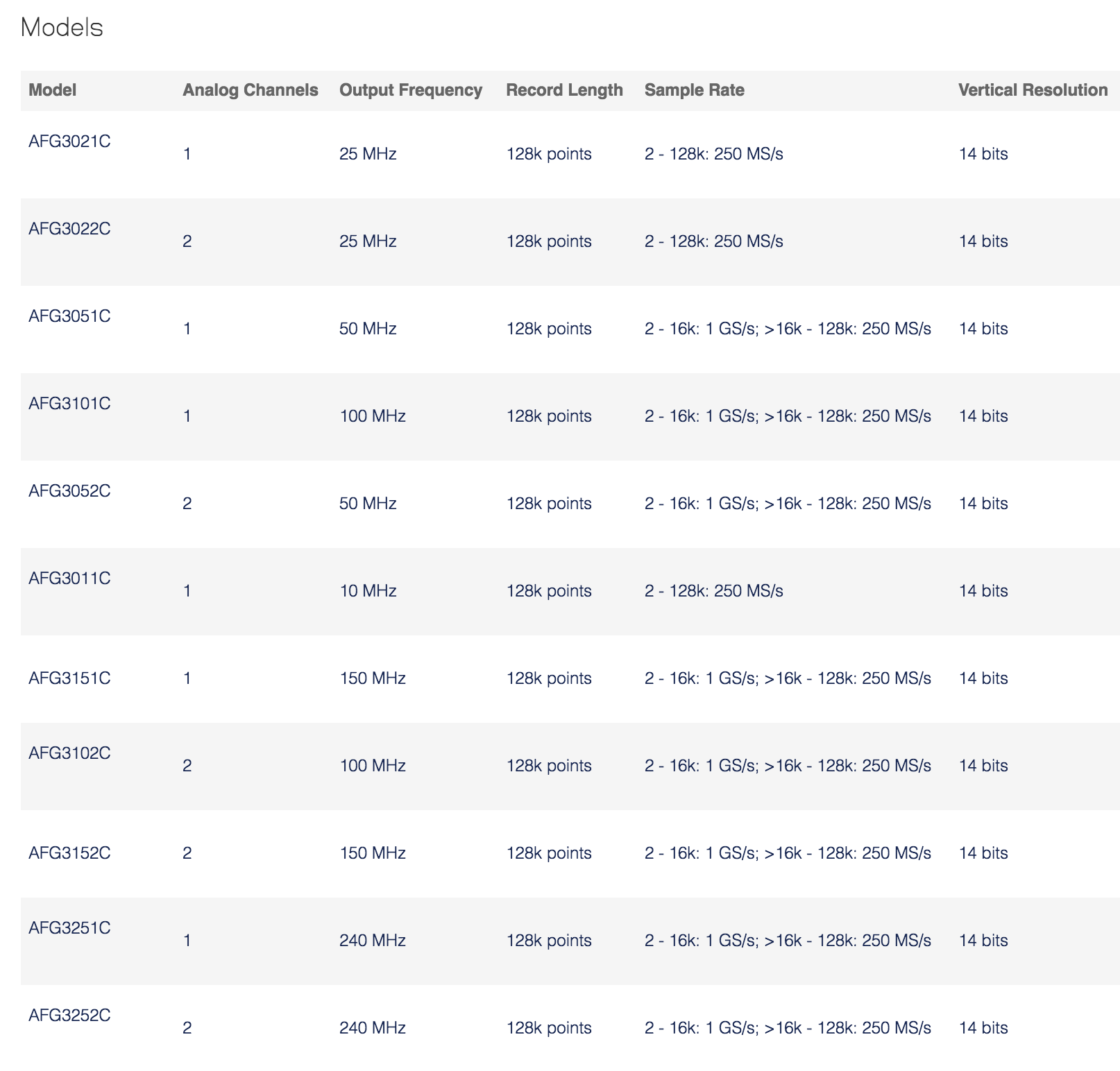Click on model AFG3101C

pos(69,404)
